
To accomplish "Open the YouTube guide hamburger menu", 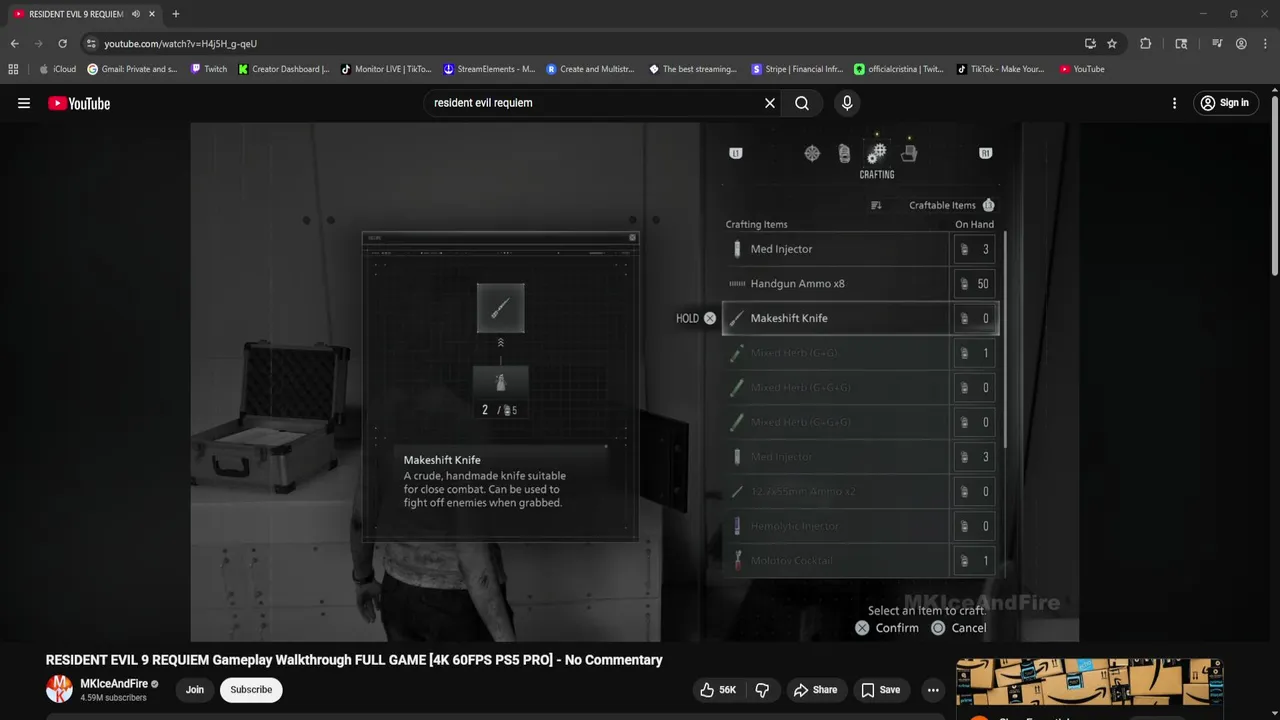I will point(24,103).
